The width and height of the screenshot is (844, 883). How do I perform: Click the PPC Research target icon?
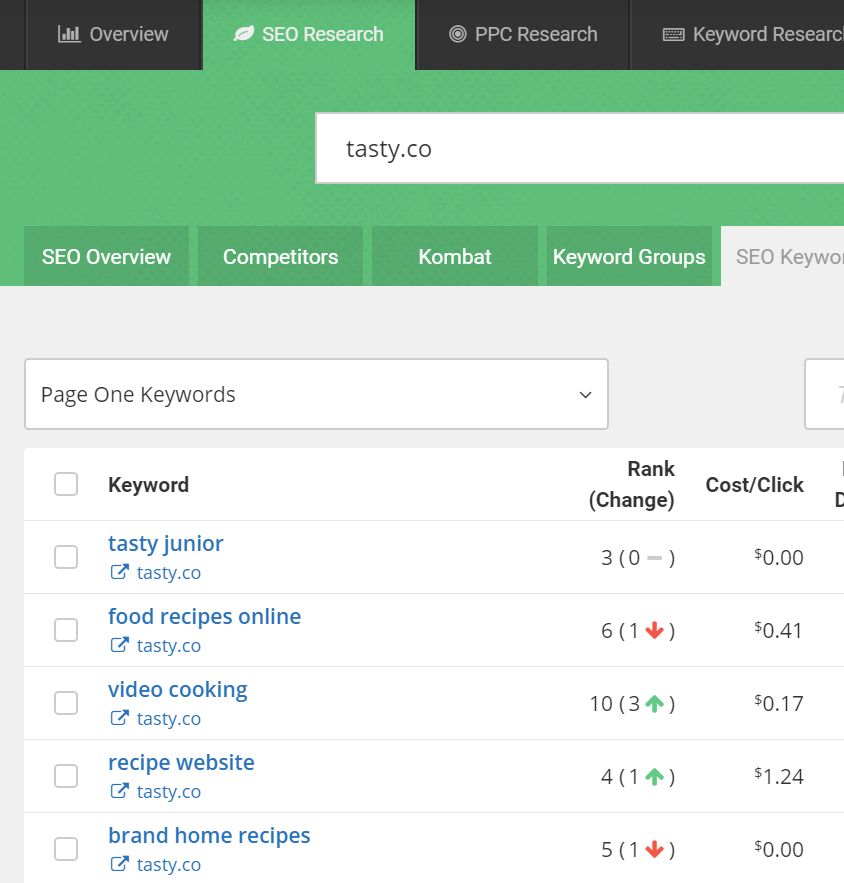pyautogui.click(x=458, y=34)
